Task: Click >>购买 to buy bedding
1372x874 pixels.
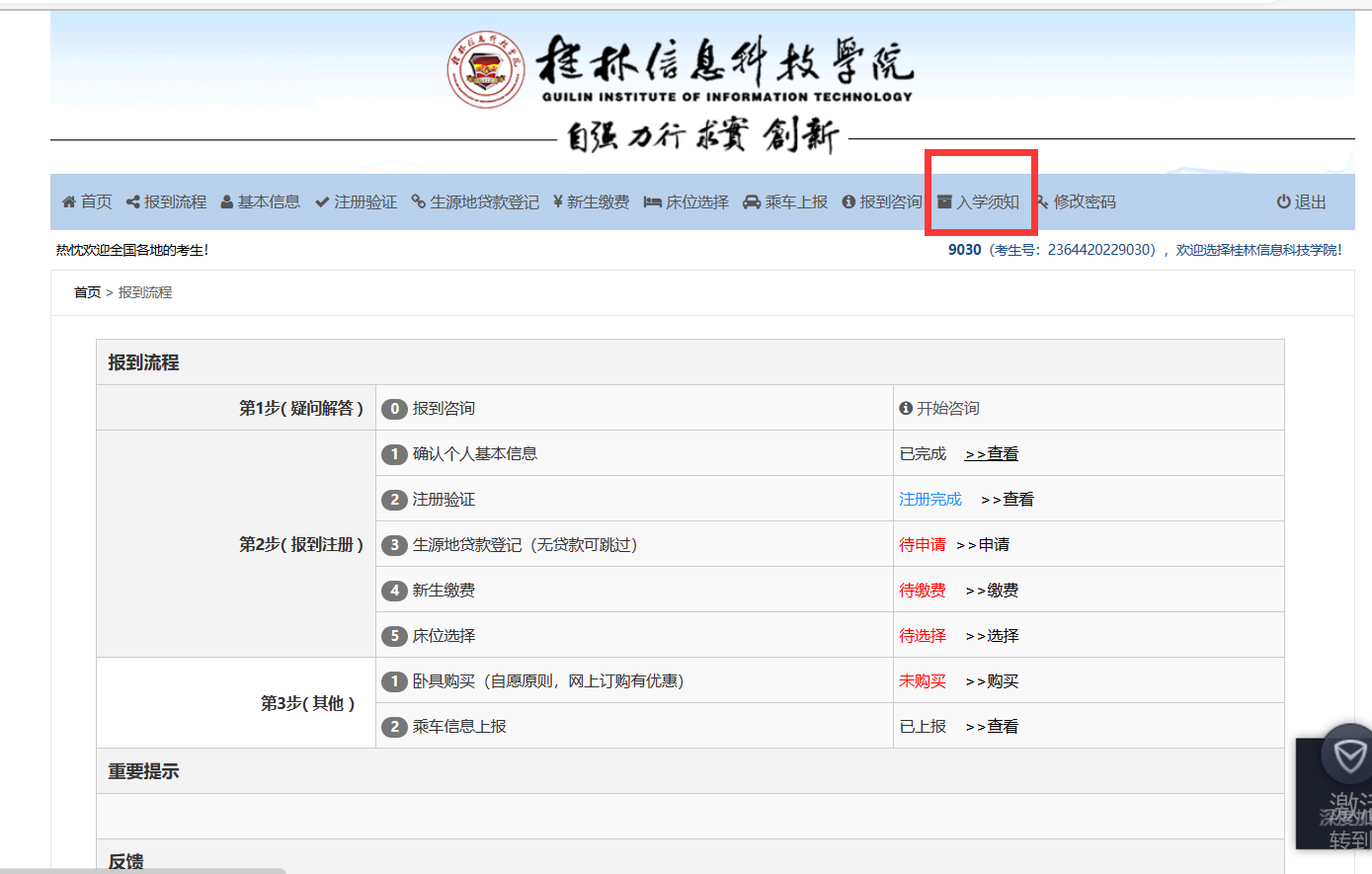Action: (x=992, y=681)
